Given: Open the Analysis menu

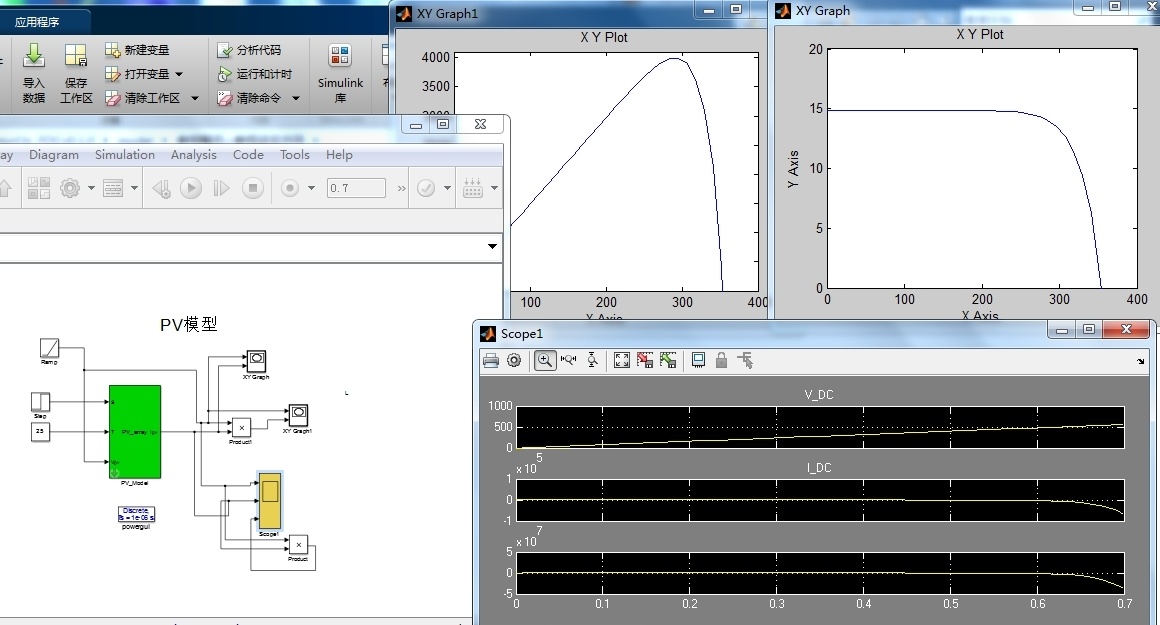Looking at the screenshot, I should (x=193, y=155).
